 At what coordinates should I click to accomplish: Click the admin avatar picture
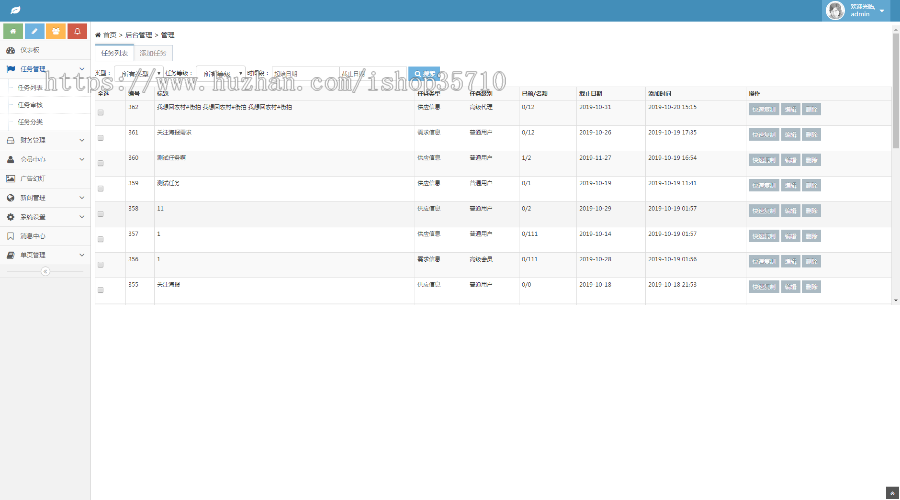coord(833,10)
